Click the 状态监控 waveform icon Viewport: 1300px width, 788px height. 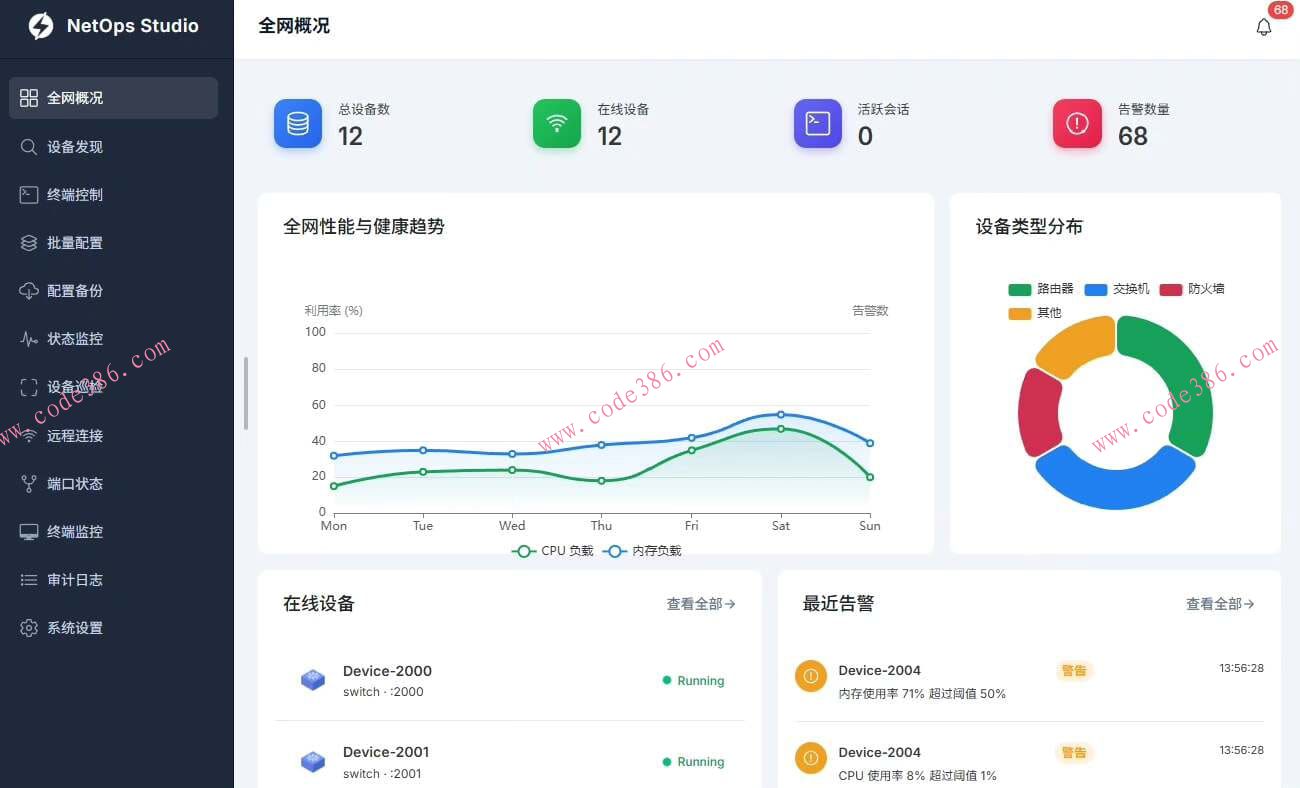[x=29, y=338]
